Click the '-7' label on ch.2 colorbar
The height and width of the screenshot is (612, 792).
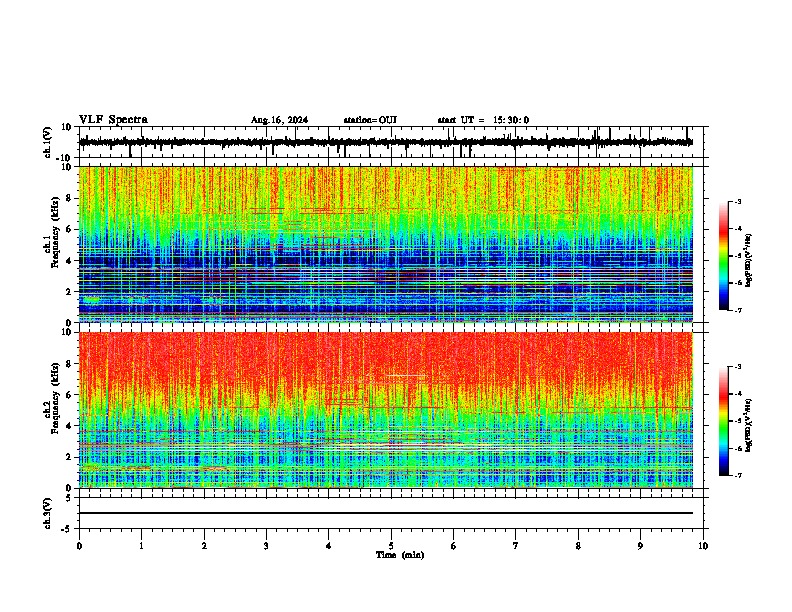click(x=737, y=475)
